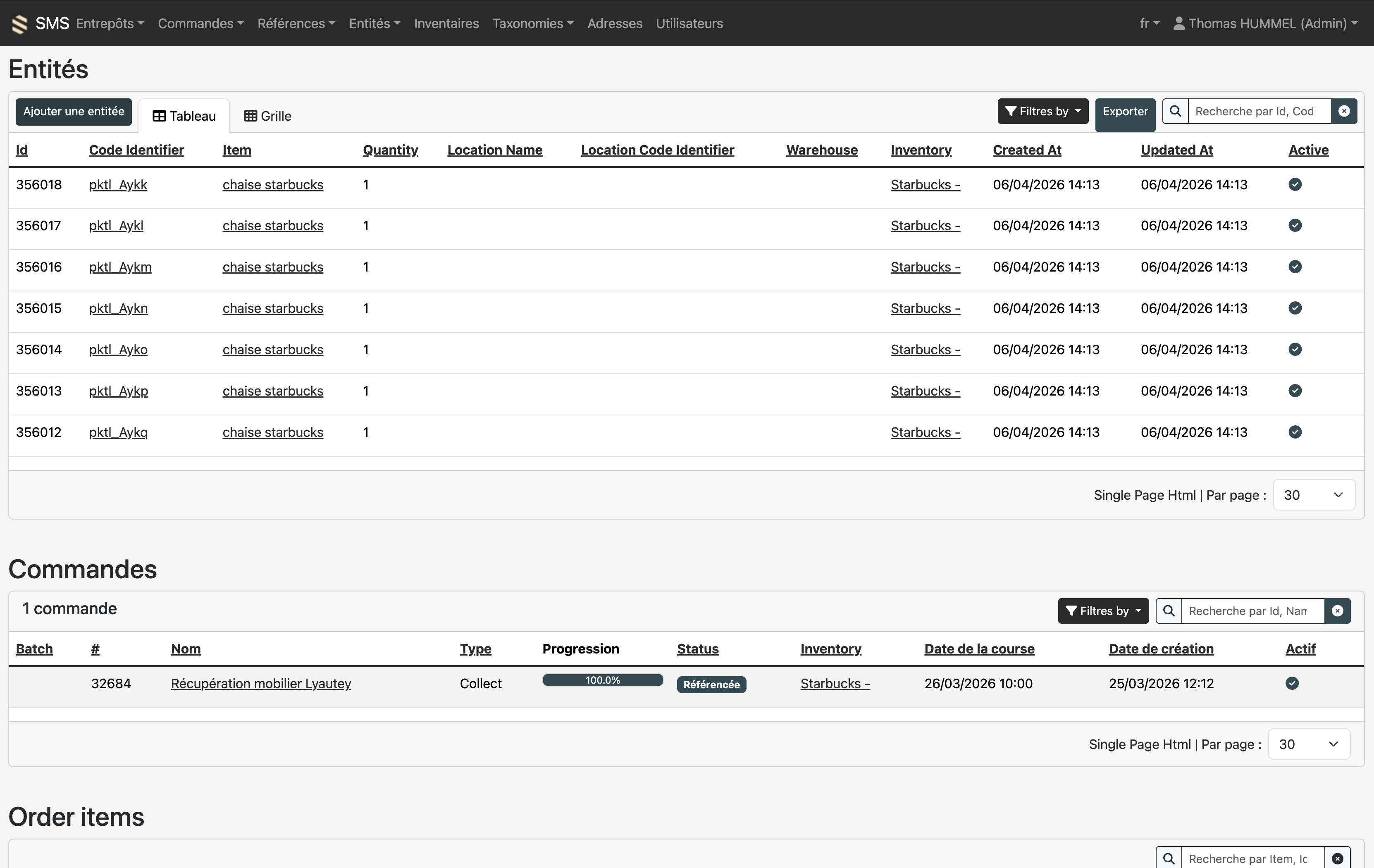Open the Récupération mobilier Lyautey link

coord(261,683)
